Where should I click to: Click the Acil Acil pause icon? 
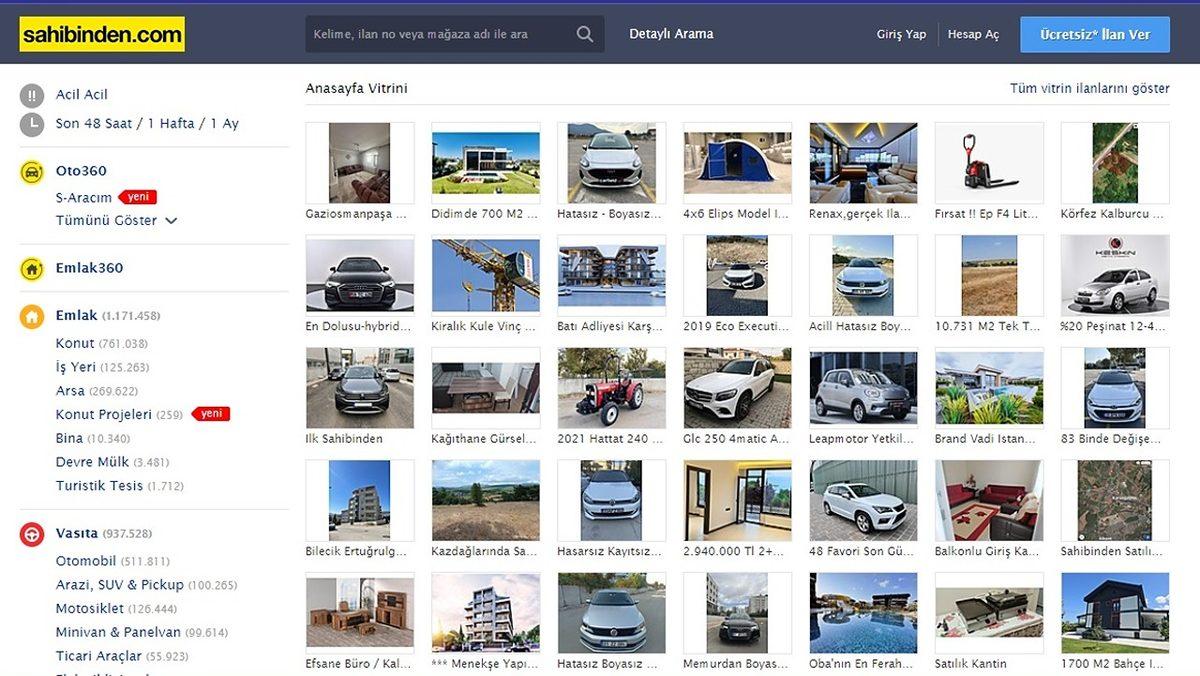pos(31,94)
